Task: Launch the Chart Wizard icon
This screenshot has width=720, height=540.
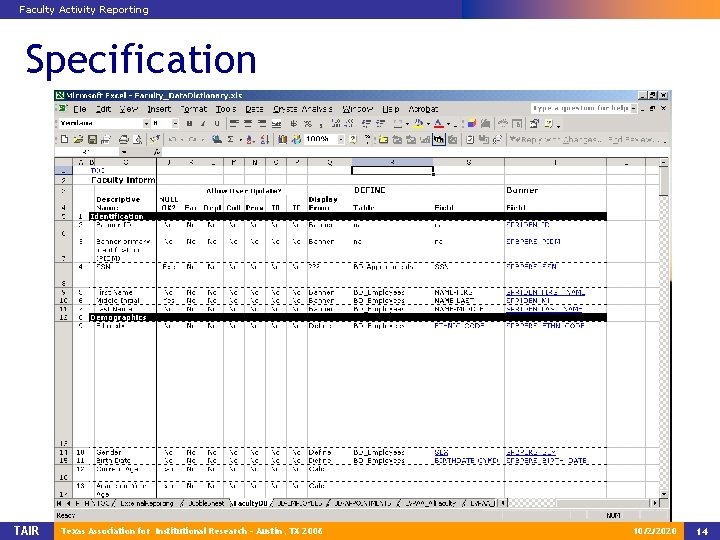Action: click(282, 139)
